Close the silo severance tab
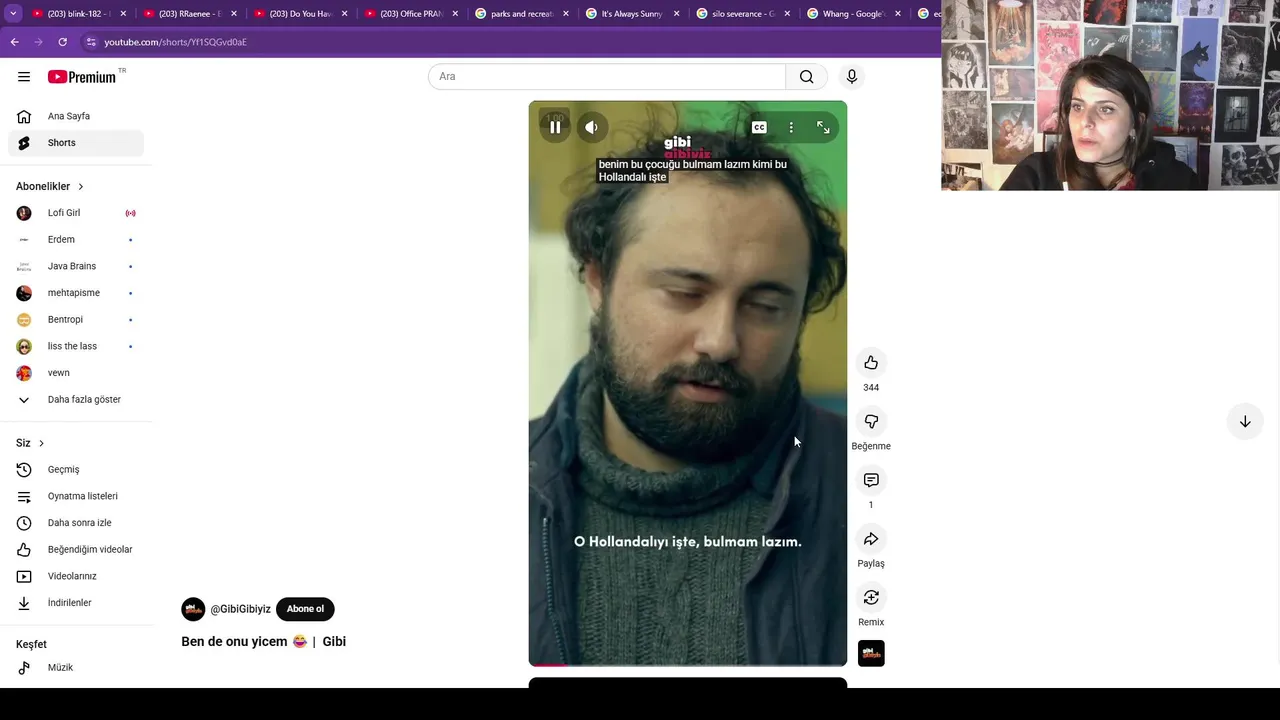Viewport: 1280px width, 720px height. click(787, 14)
